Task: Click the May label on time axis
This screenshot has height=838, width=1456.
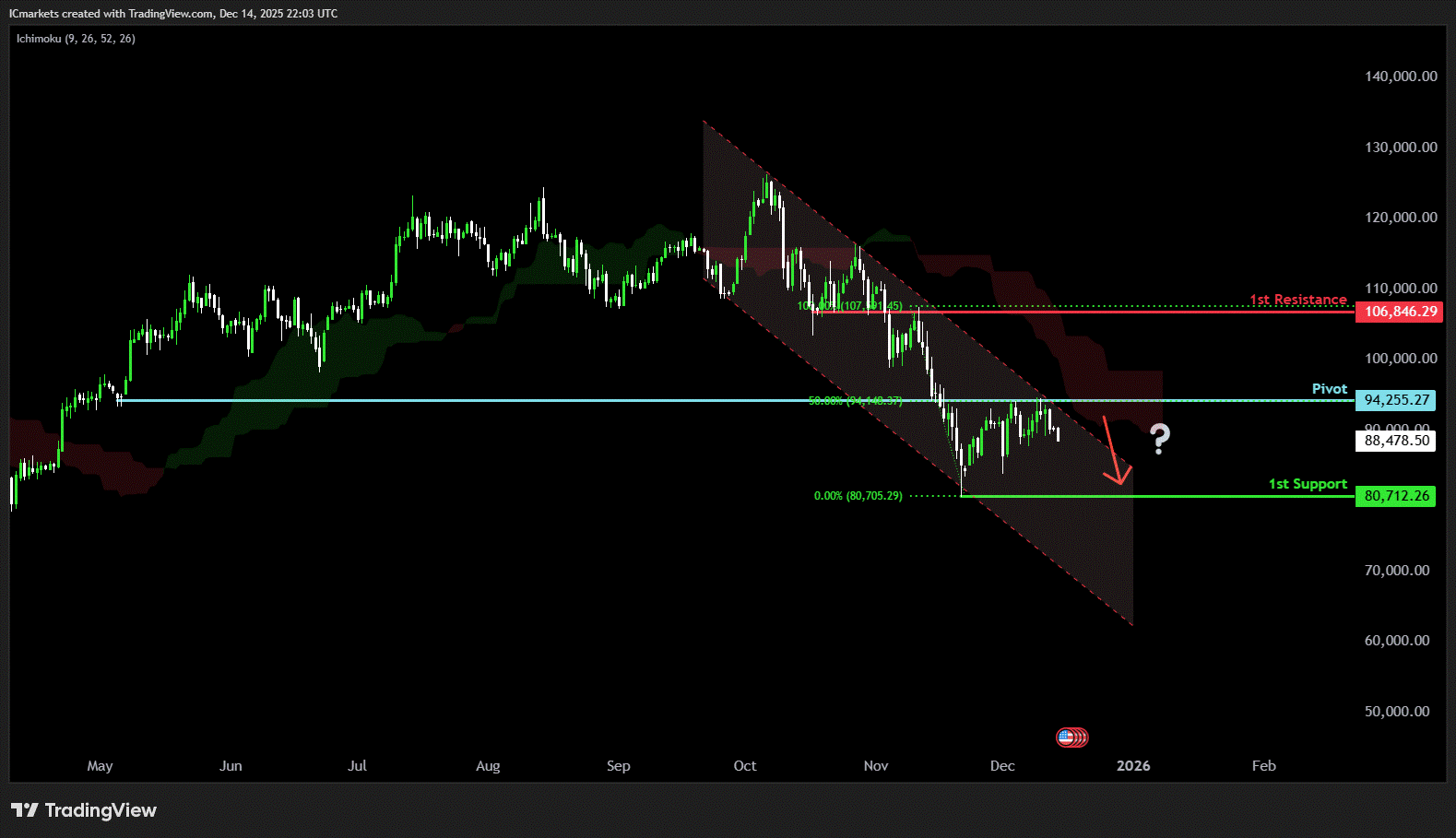Action: (100, 766)
